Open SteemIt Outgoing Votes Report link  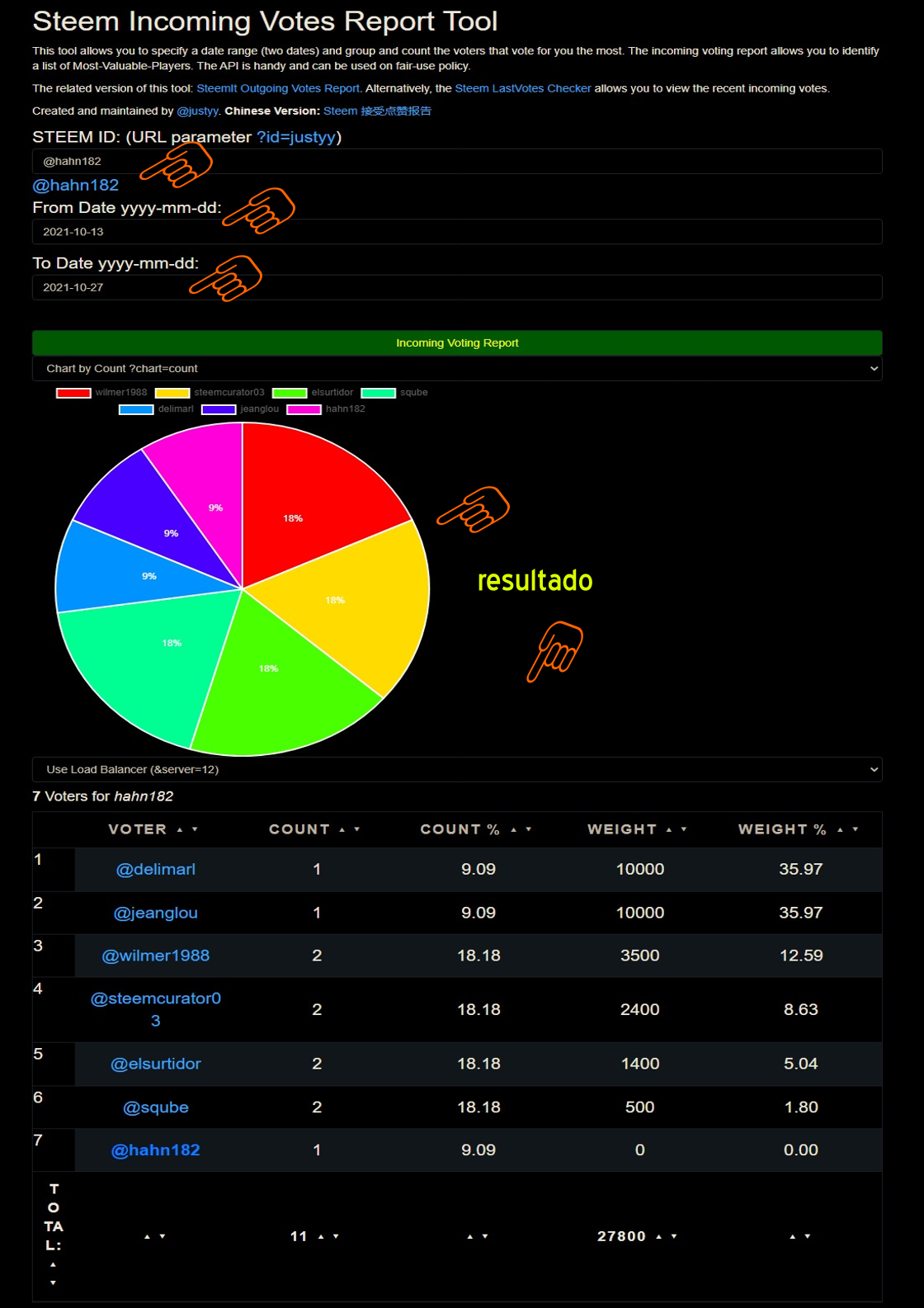pyautogui.click(x=278, y=88)
